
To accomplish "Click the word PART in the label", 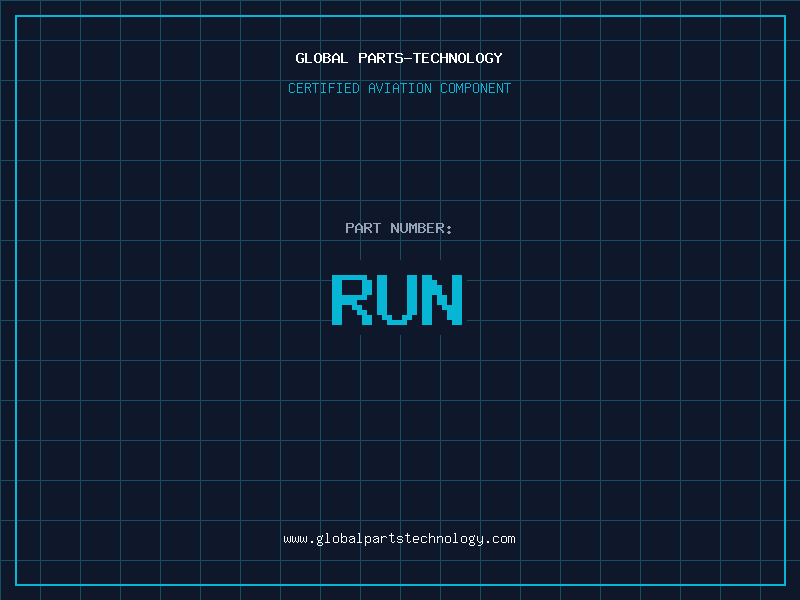I will [x=363, y=228].
